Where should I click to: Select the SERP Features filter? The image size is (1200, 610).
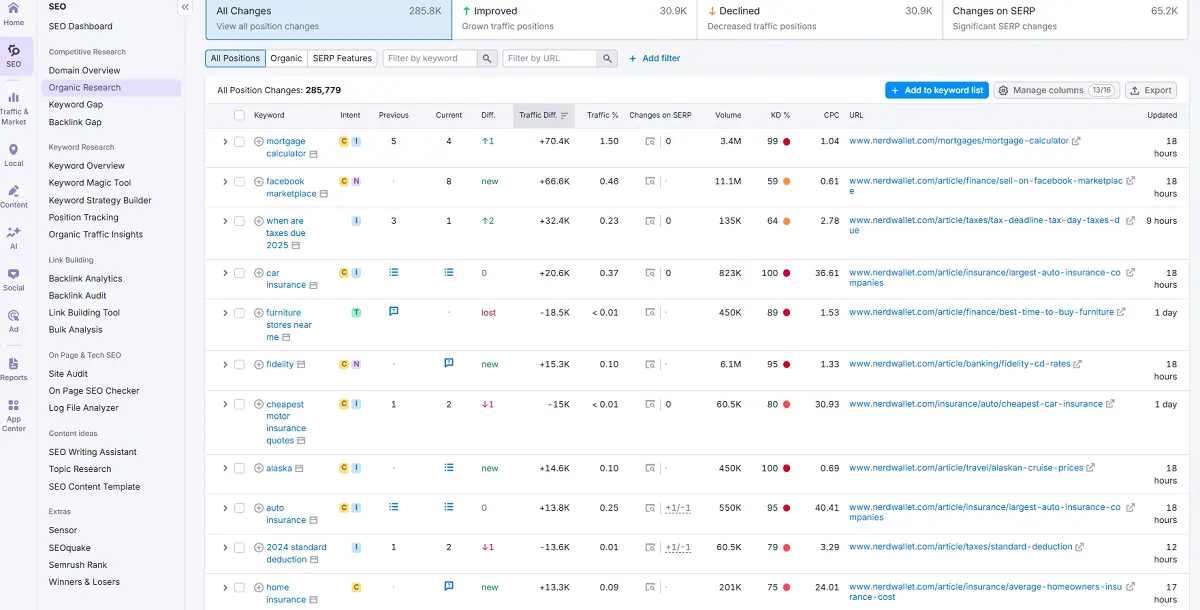click(x=341, y=58)
